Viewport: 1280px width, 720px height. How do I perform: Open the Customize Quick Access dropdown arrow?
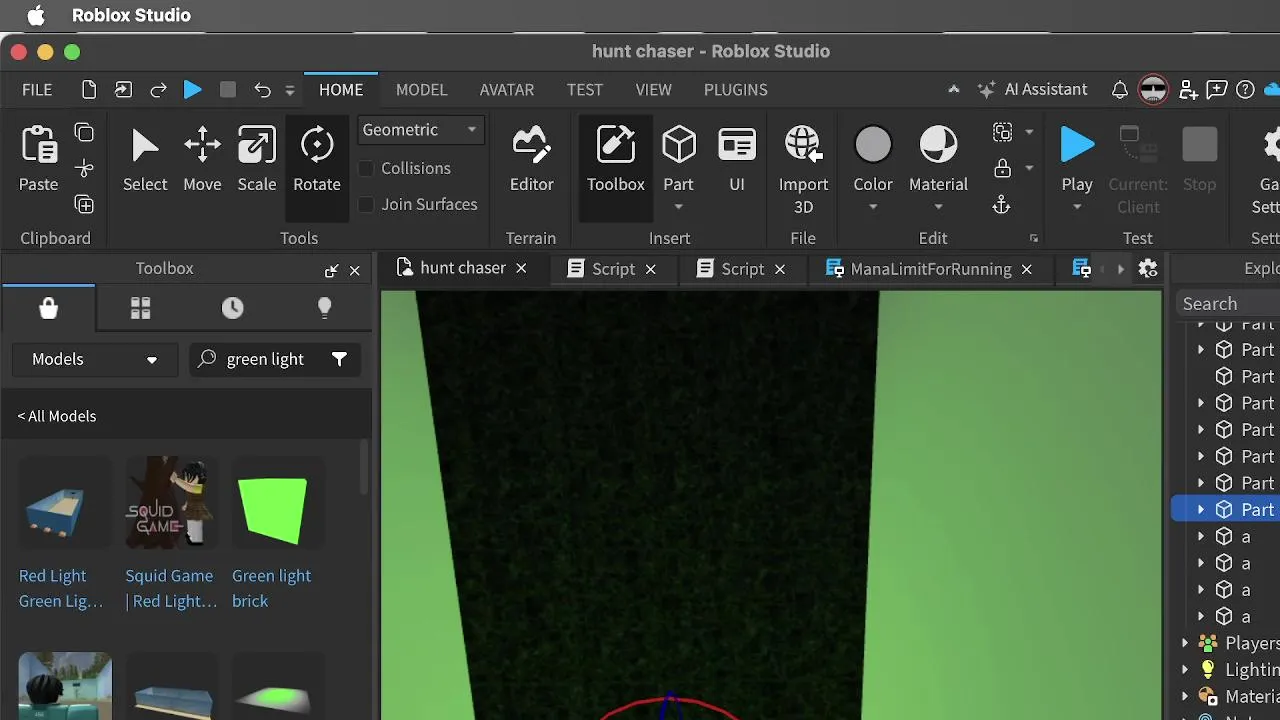(x=290, y=90)
